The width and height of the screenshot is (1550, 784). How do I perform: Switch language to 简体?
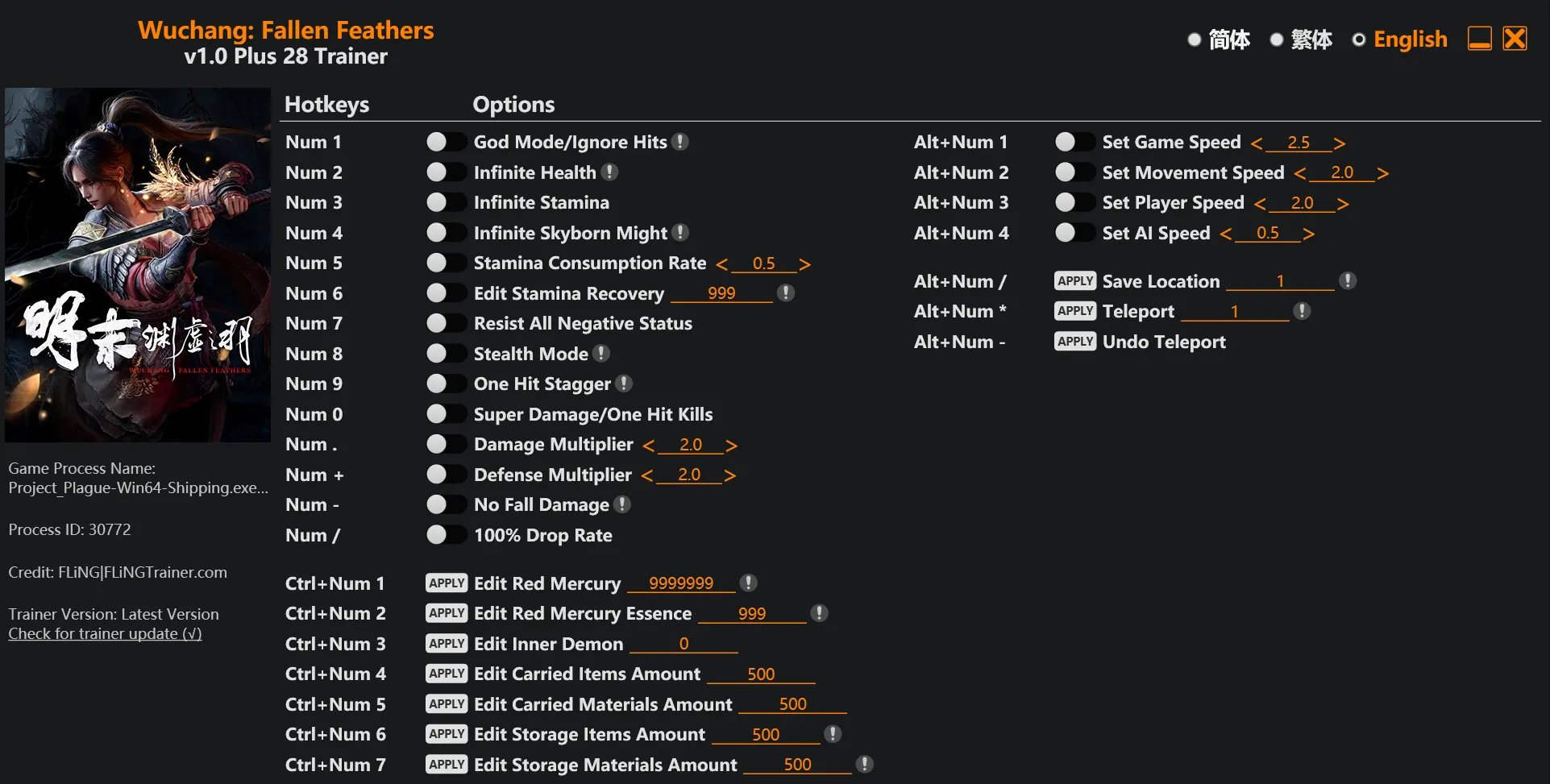point(1195,39)
